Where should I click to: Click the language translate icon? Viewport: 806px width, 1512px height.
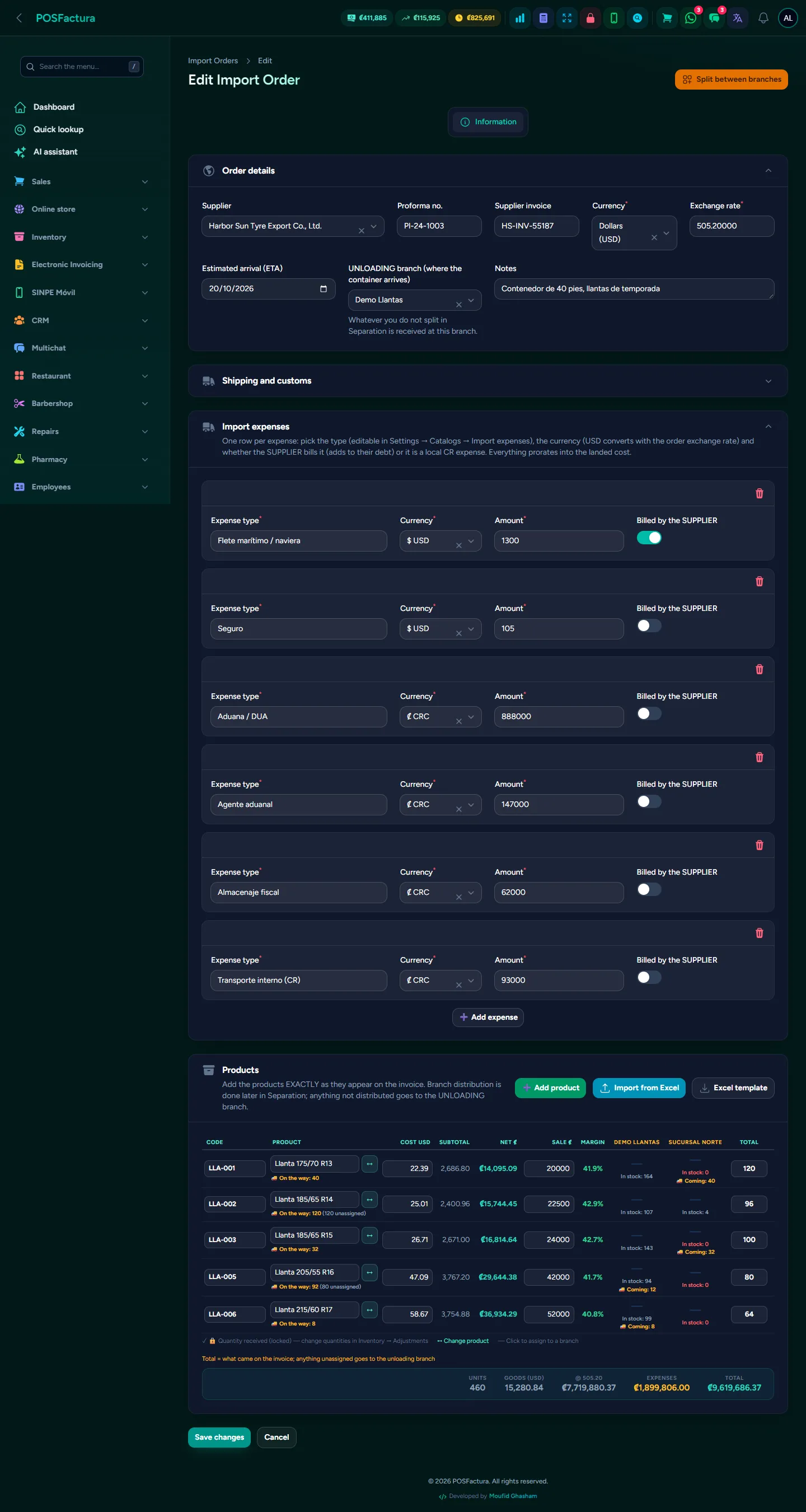[x=737, y=18]
